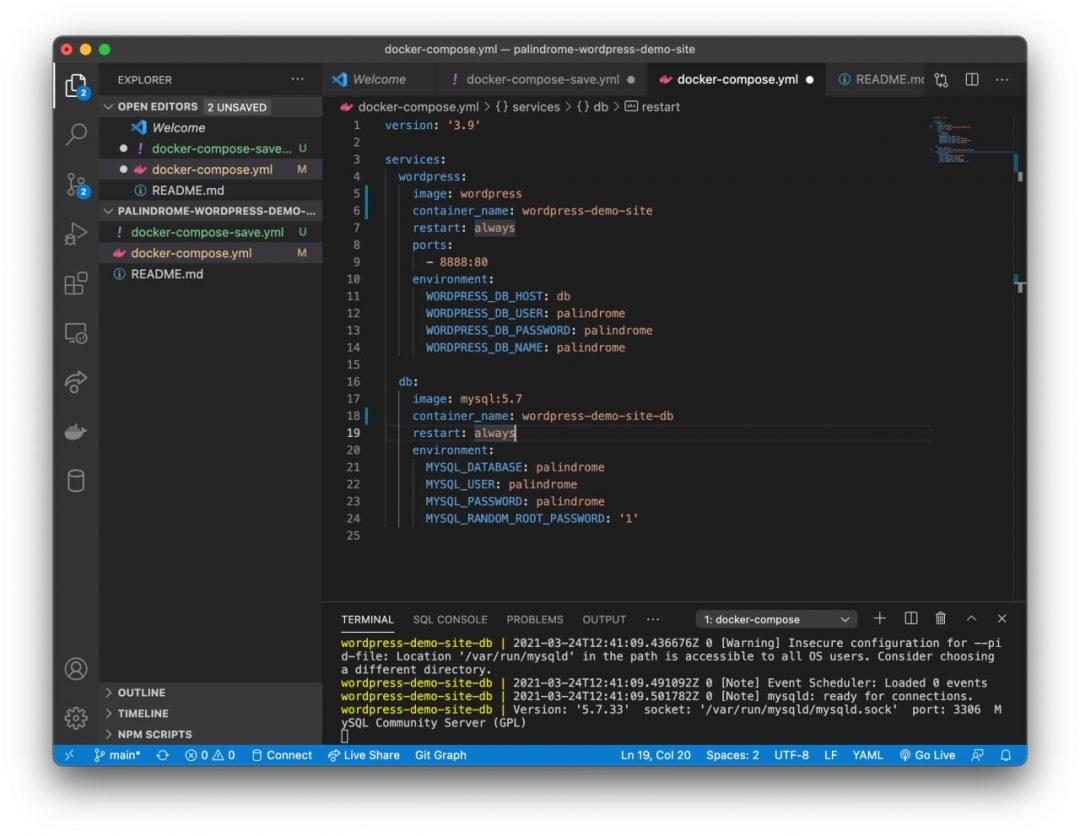
Task: Open the notifications bell in status bar
Action: pos(1006,755)
